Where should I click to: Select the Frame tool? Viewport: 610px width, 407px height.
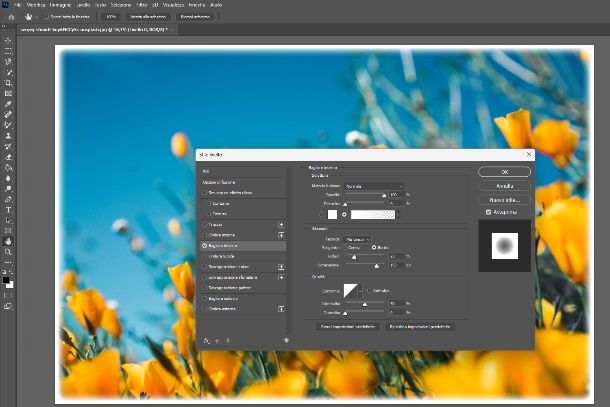click(x=8, y=93)
